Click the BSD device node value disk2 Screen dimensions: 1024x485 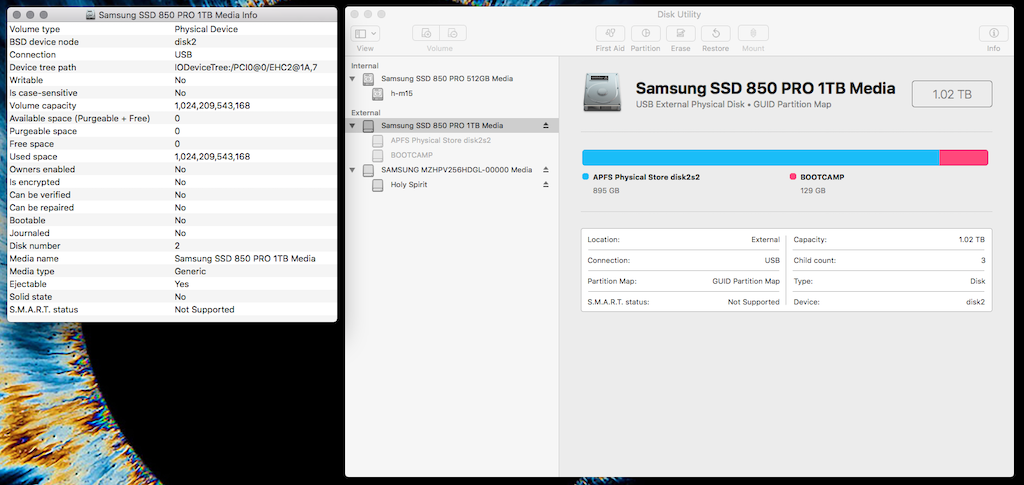click(x=185, y=42)
